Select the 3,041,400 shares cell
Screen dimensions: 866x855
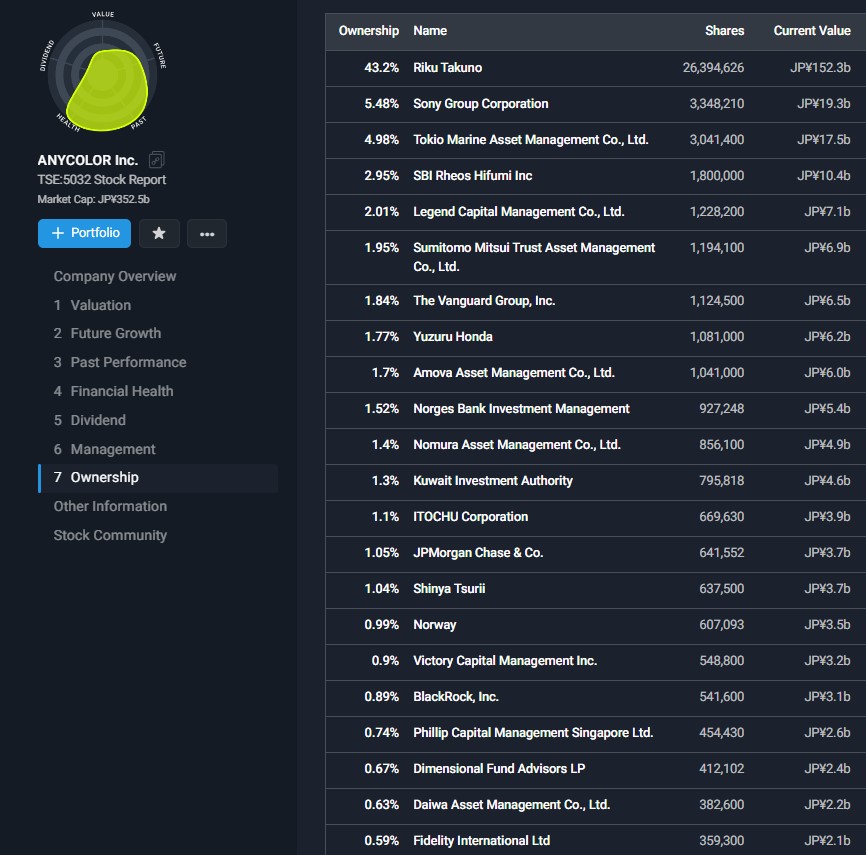(x=716, y=139)
